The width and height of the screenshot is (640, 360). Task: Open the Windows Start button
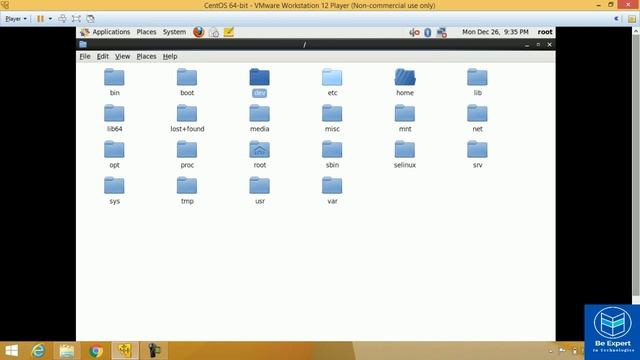(11, 351)
